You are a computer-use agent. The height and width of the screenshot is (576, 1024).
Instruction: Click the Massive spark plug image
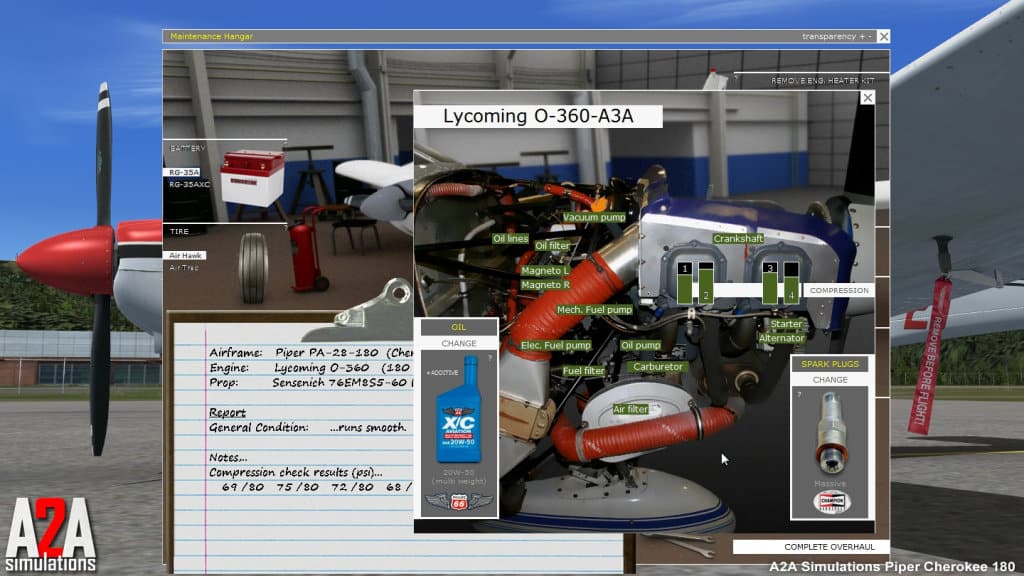831,435
